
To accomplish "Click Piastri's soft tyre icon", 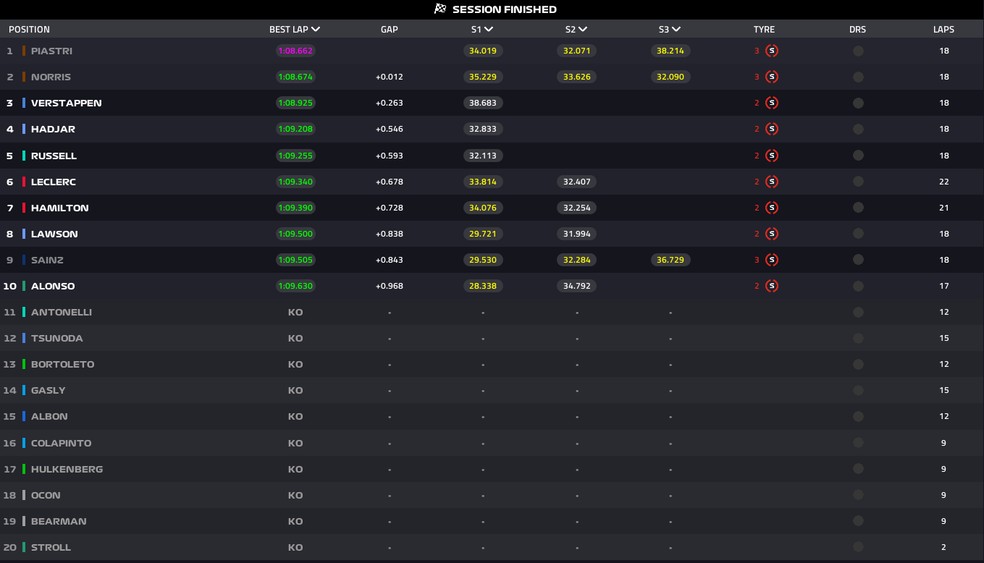I will [771, 51].
